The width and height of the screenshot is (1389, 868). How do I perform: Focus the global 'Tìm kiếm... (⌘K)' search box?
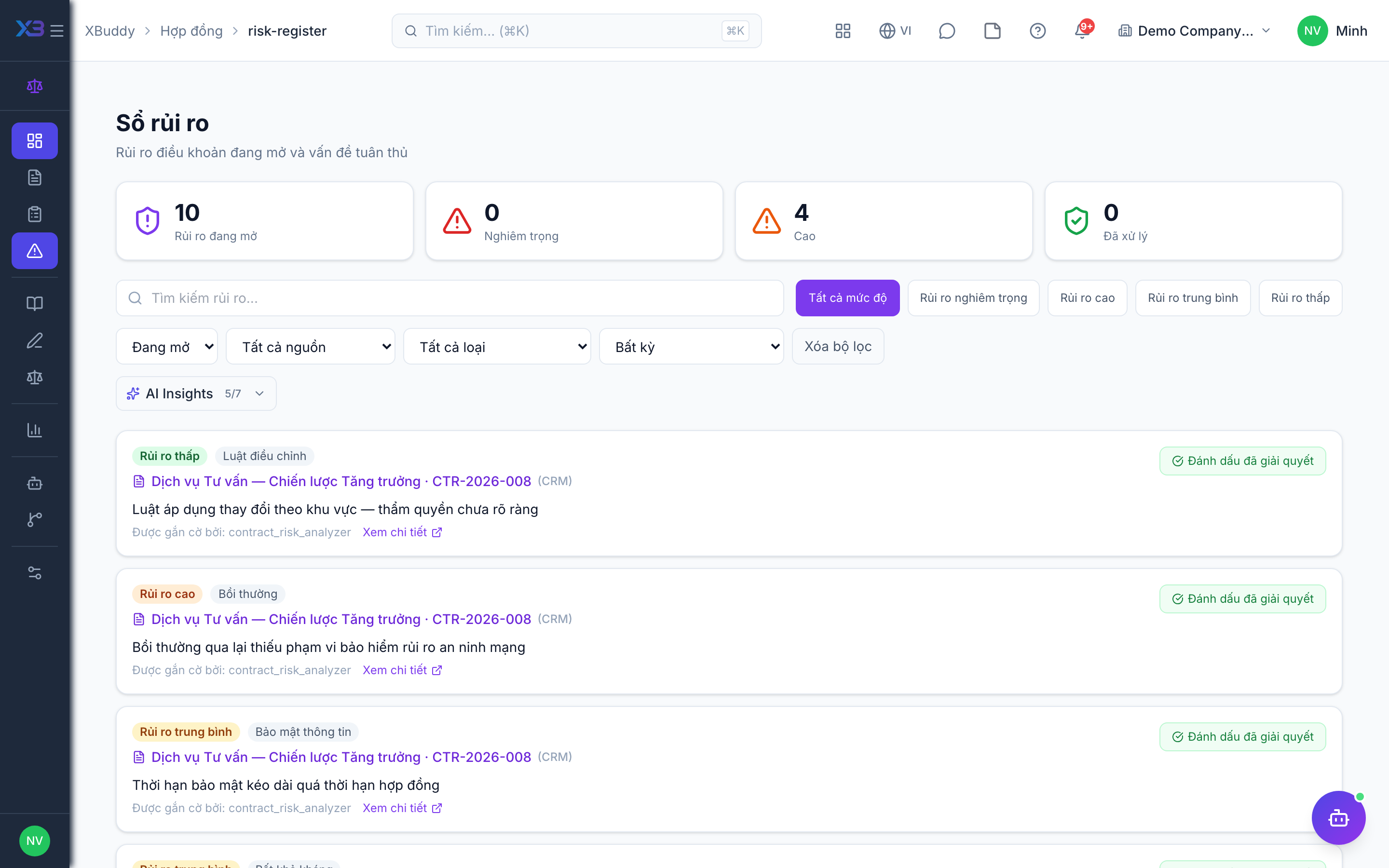coord(576,31)
